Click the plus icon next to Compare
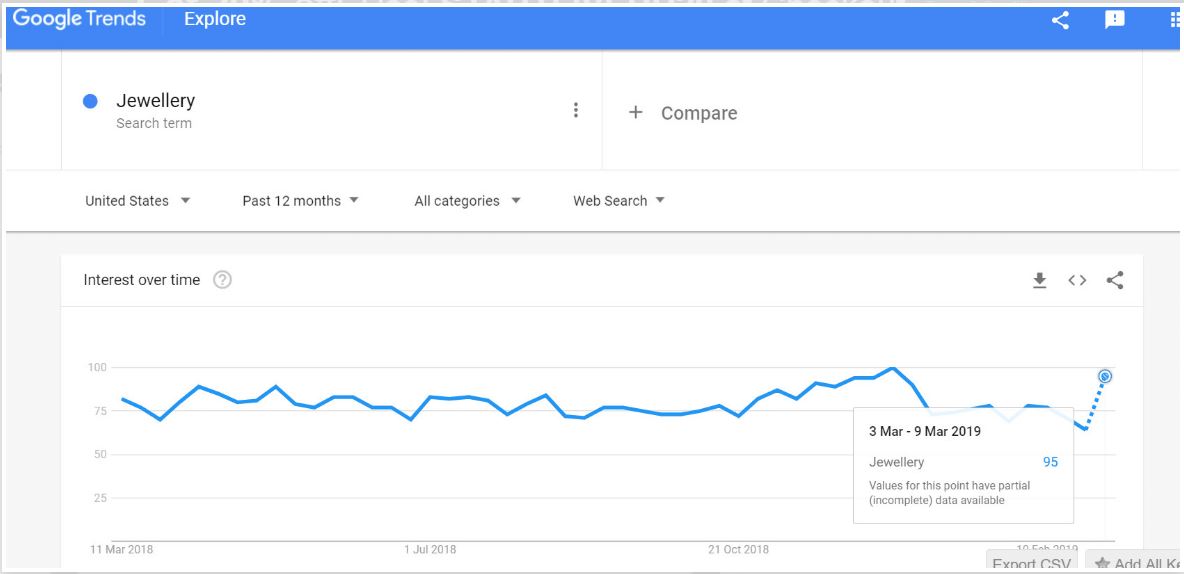This screenshot has width=1184, height=574. click(x=635, y=113)
